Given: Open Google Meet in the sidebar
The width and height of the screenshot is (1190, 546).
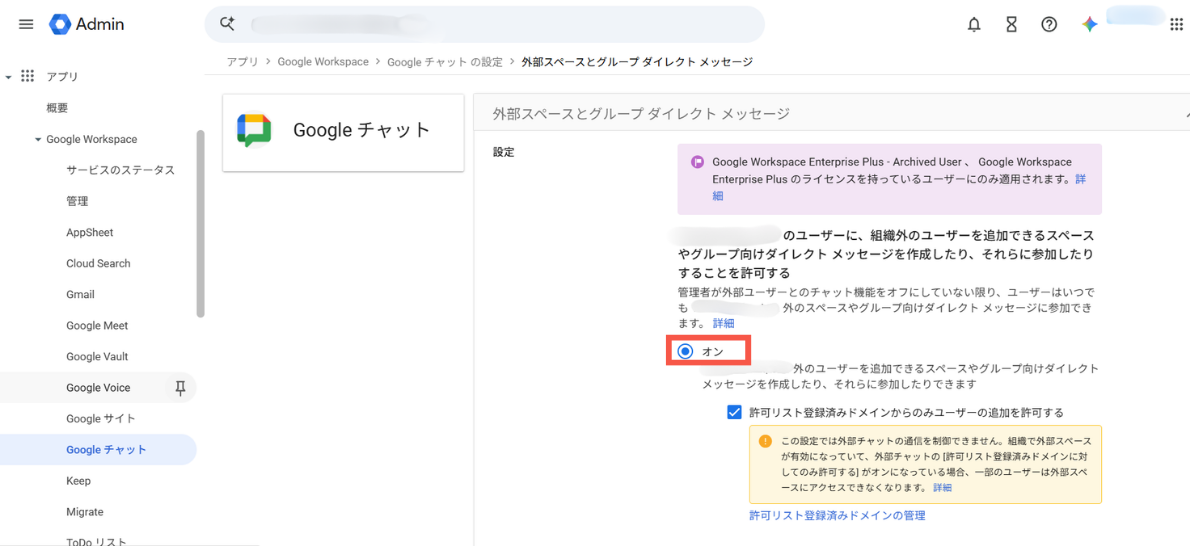Looking at the screenshot, I should (x=97, y=326).
